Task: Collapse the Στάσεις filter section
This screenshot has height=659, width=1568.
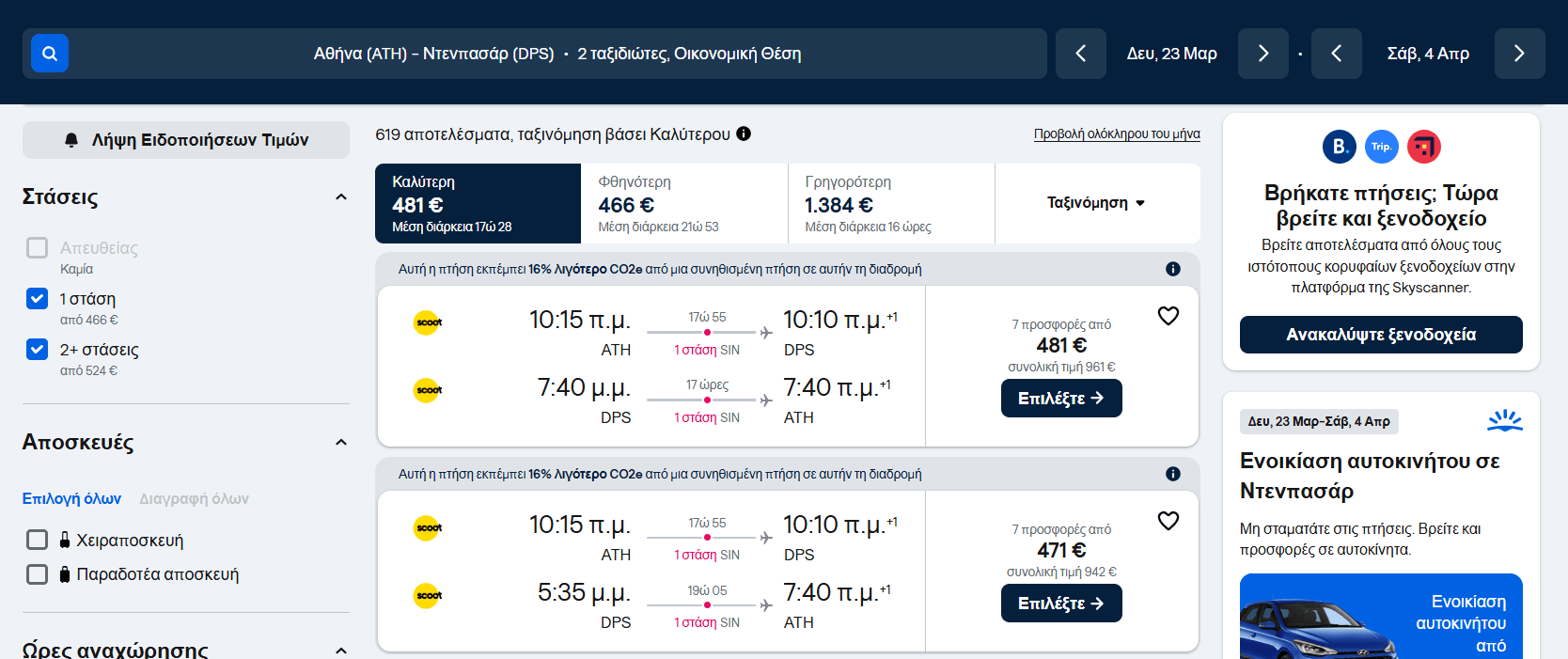Action: pos(341,197)
